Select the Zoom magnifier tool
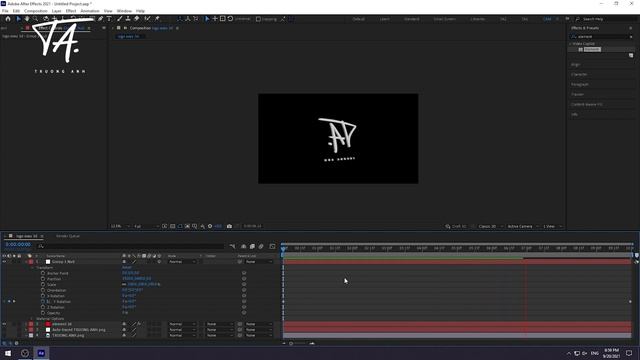This screenshot has height=360, width=640. [36, 19]
